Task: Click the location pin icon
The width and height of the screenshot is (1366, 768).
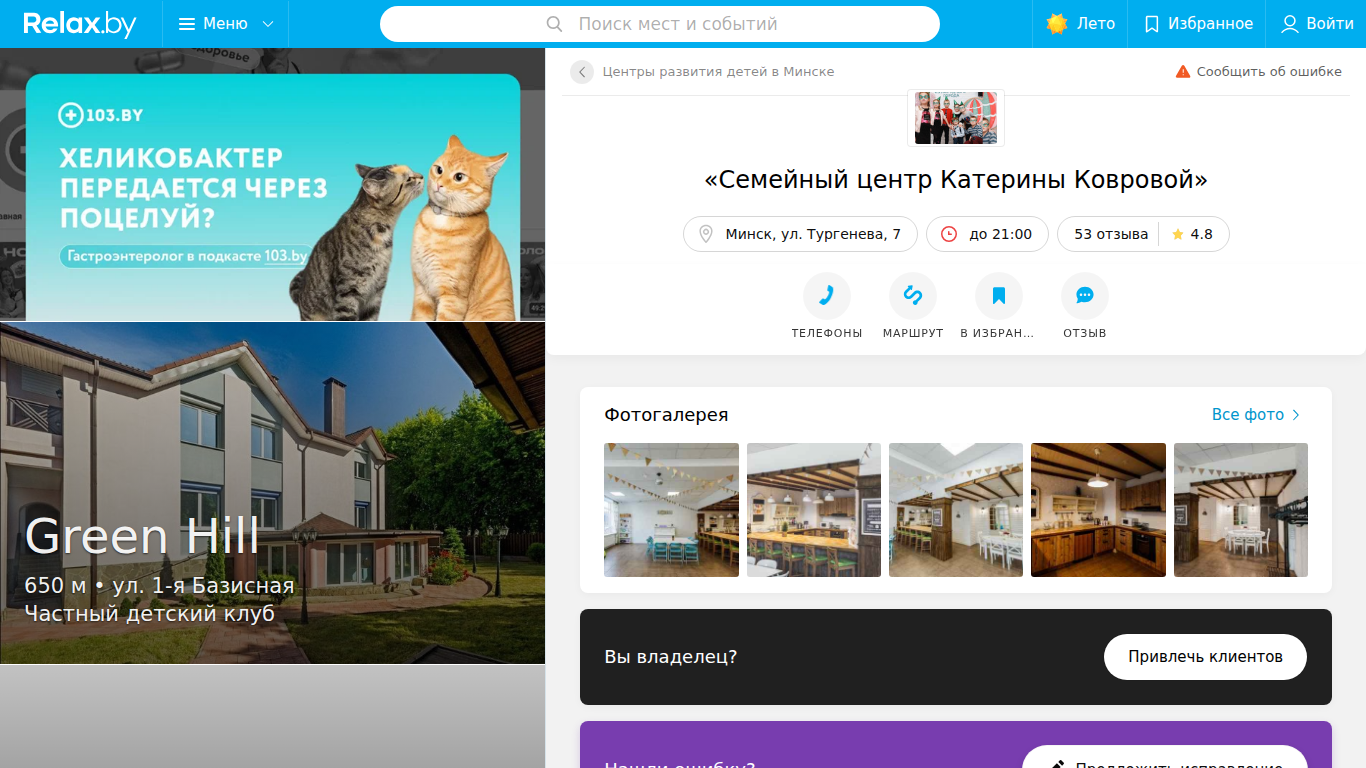Action: click(x=706, y=234)
